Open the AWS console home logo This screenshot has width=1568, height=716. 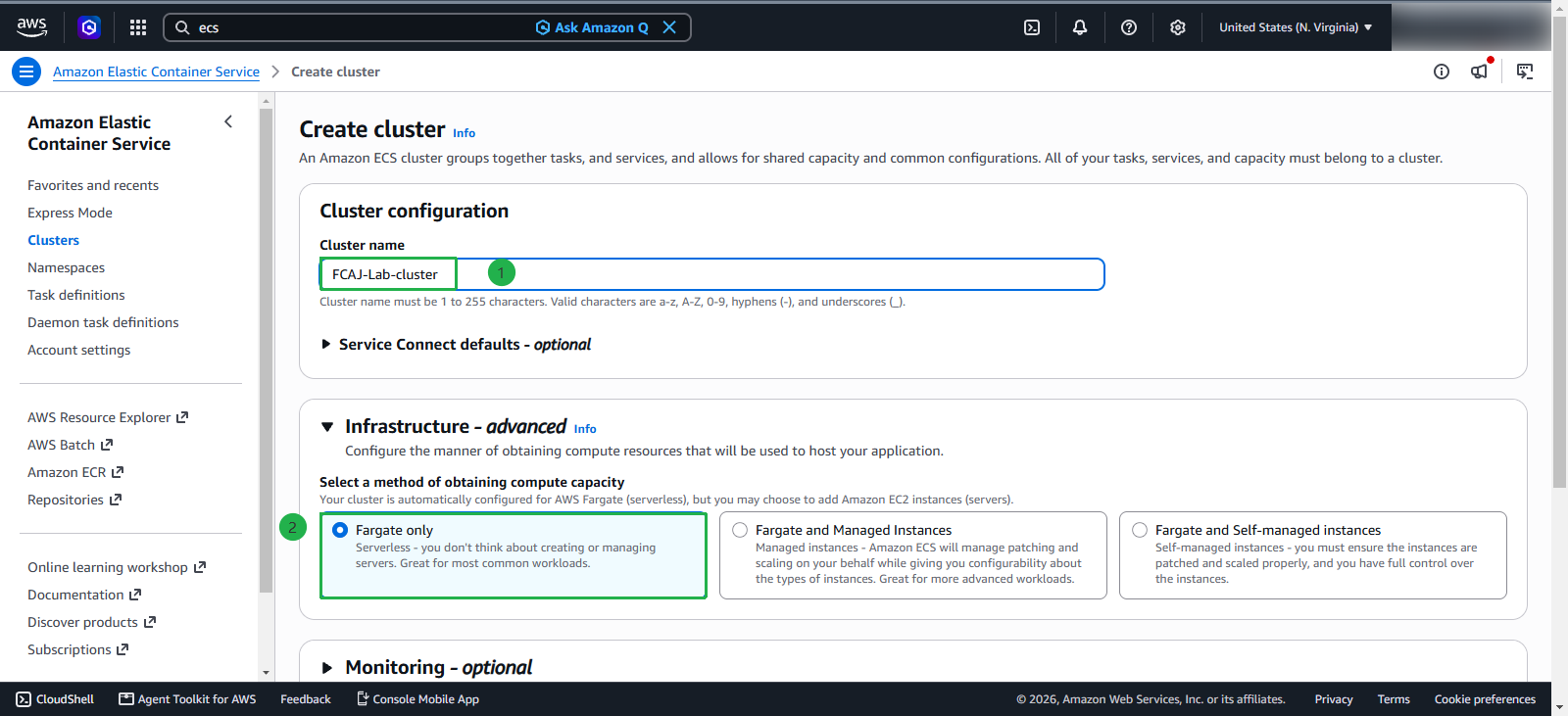31,27
